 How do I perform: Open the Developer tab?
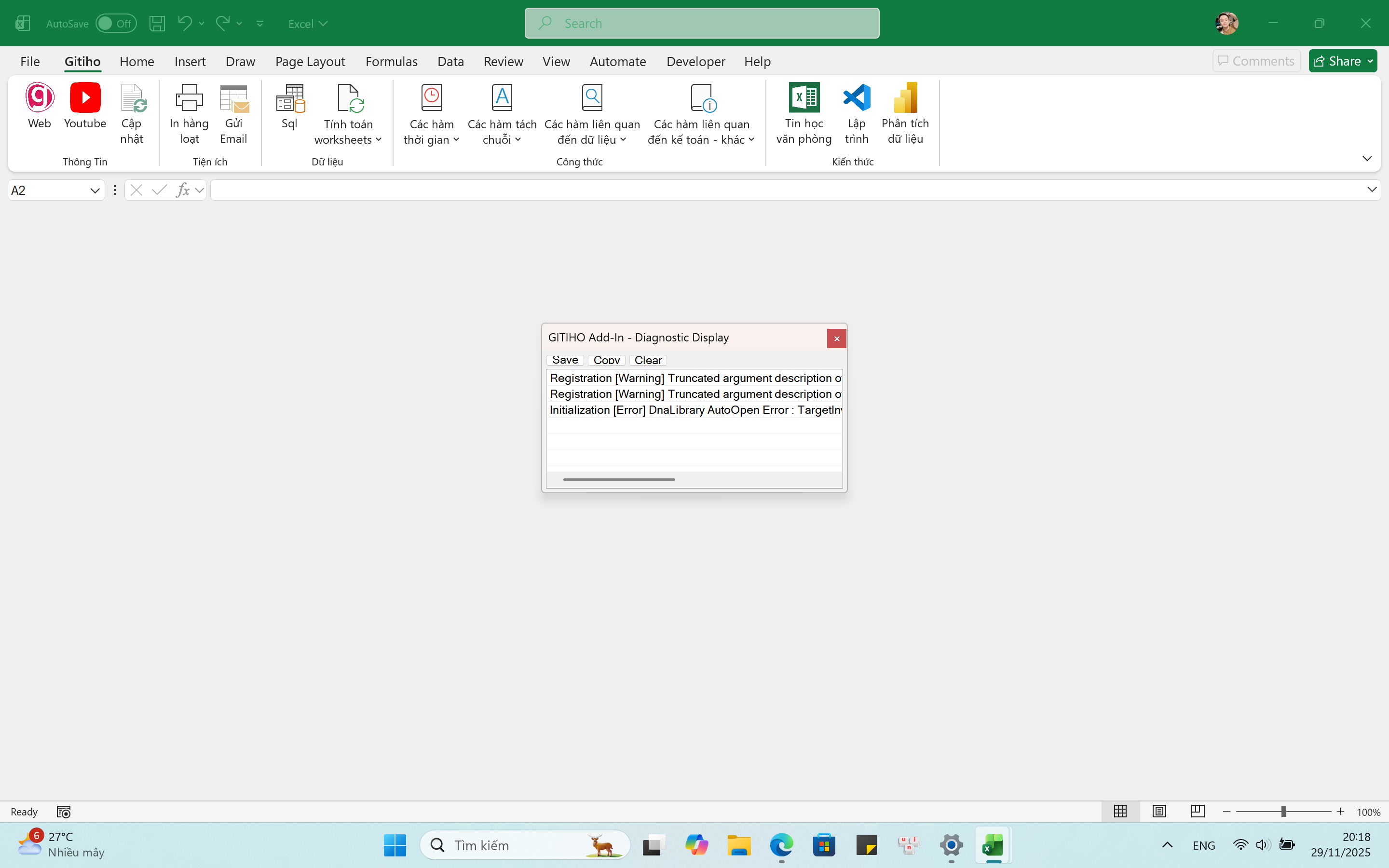coord(695,61)
